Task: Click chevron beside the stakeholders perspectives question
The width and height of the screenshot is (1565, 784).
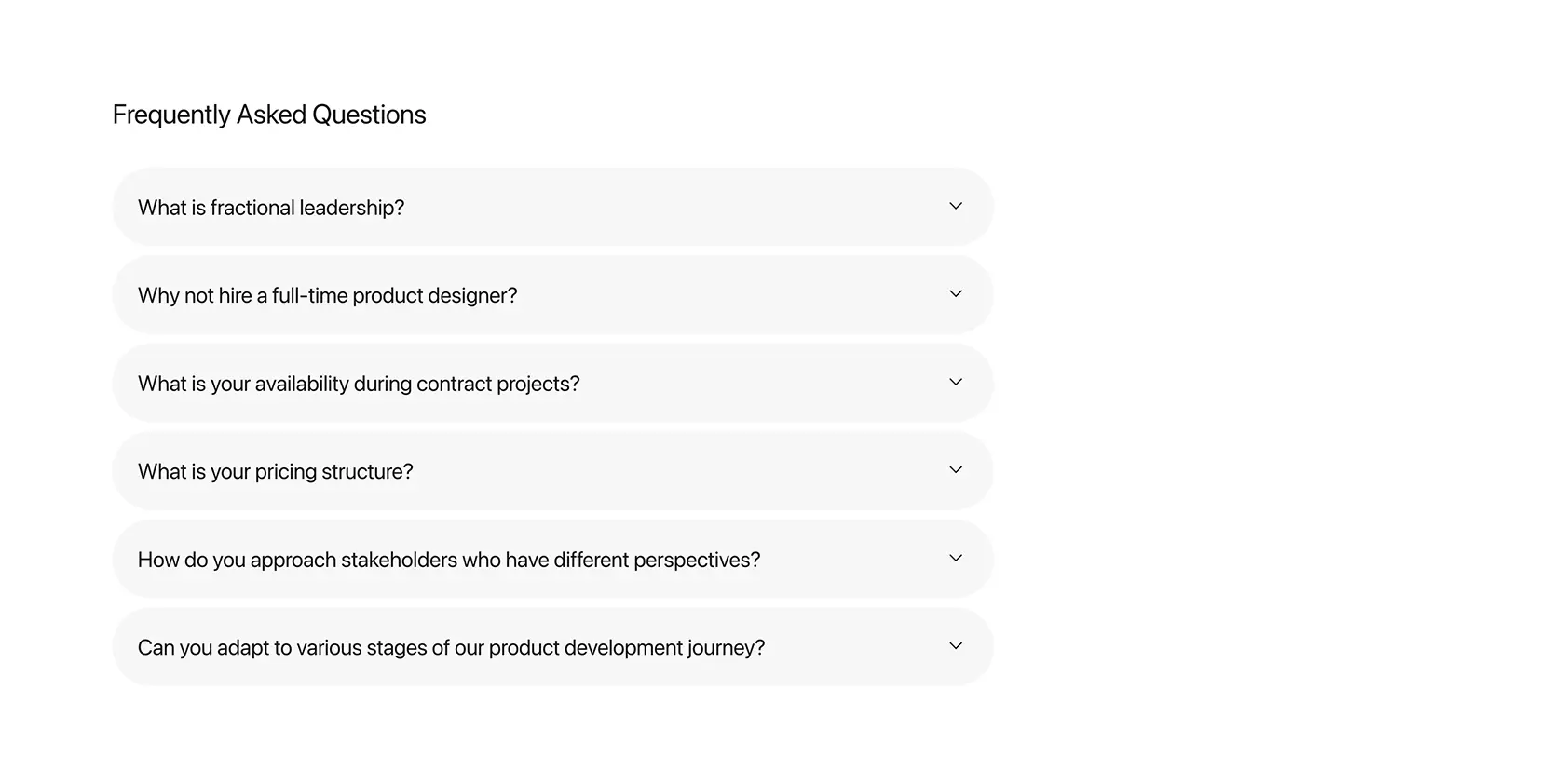Action: [955, 558]
